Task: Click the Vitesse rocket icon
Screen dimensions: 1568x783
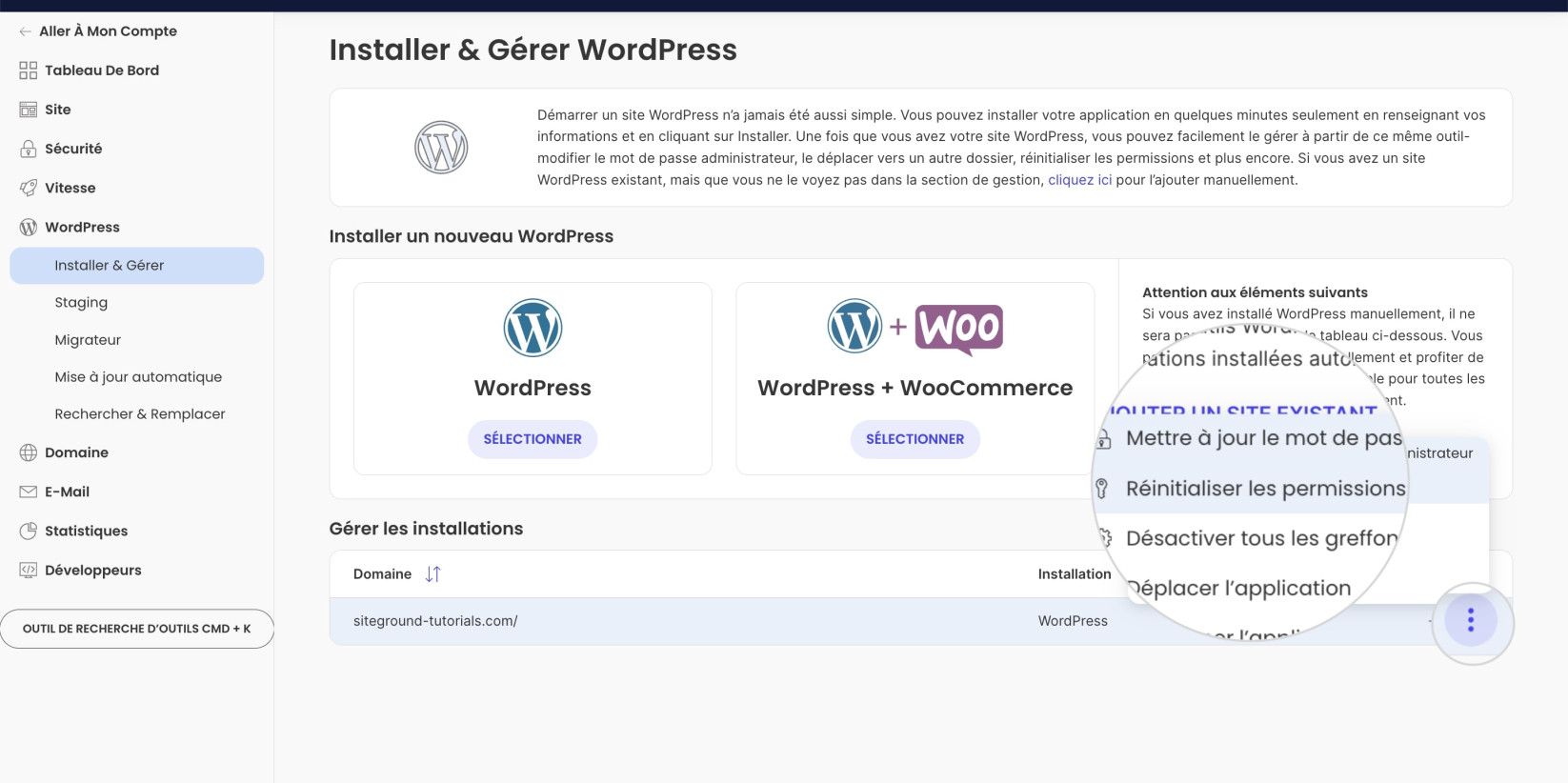Action: pos(29,188)
